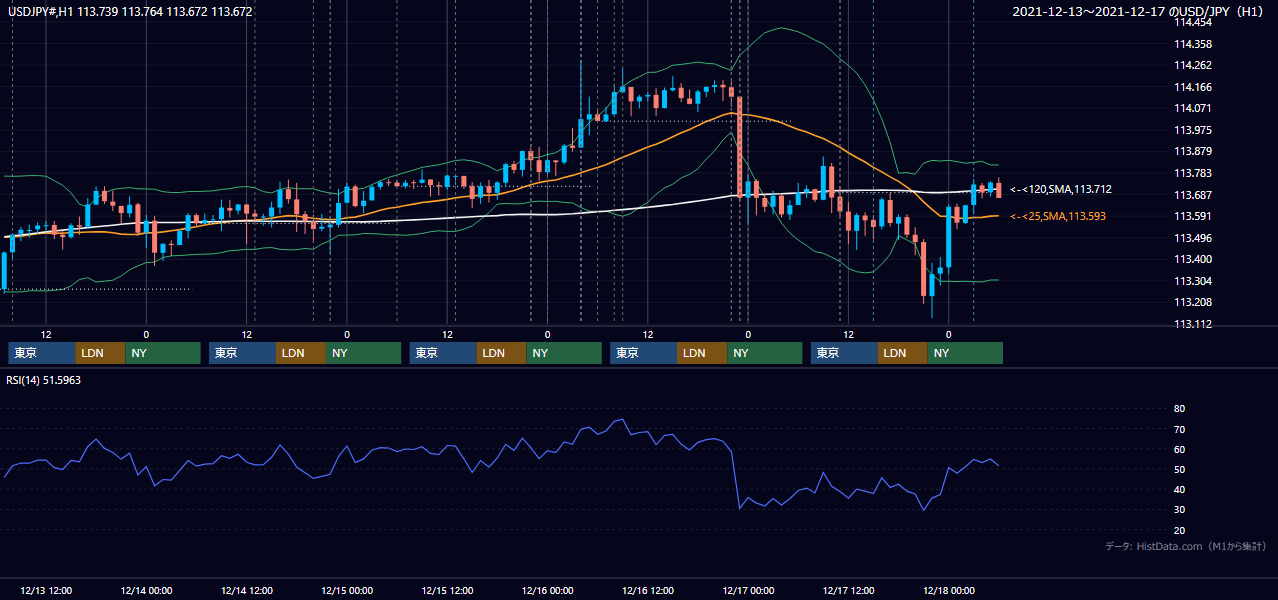Click the 東京 session block for 12/17
The height and width of the screenshot is (600, 1278).
tap(844, 353)
